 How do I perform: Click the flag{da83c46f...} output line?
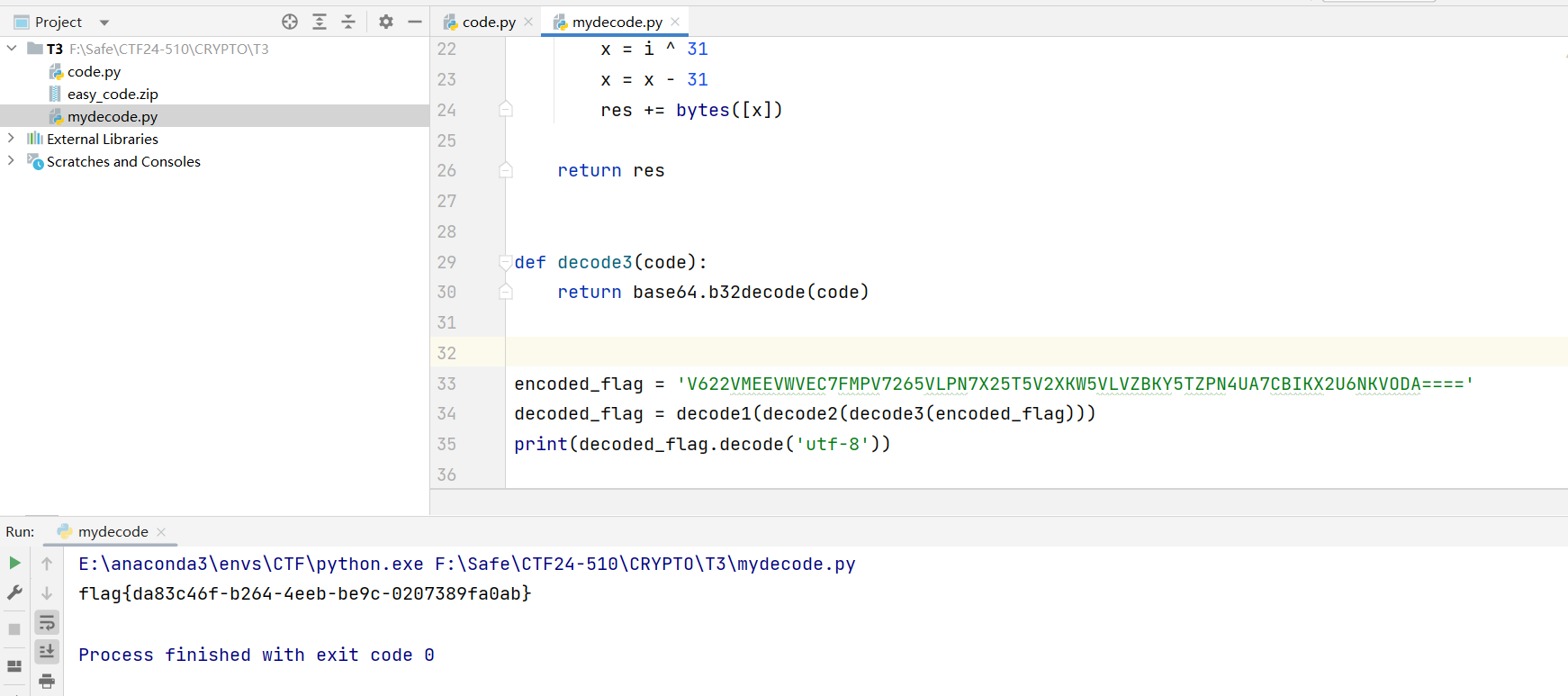click(305, 593)
